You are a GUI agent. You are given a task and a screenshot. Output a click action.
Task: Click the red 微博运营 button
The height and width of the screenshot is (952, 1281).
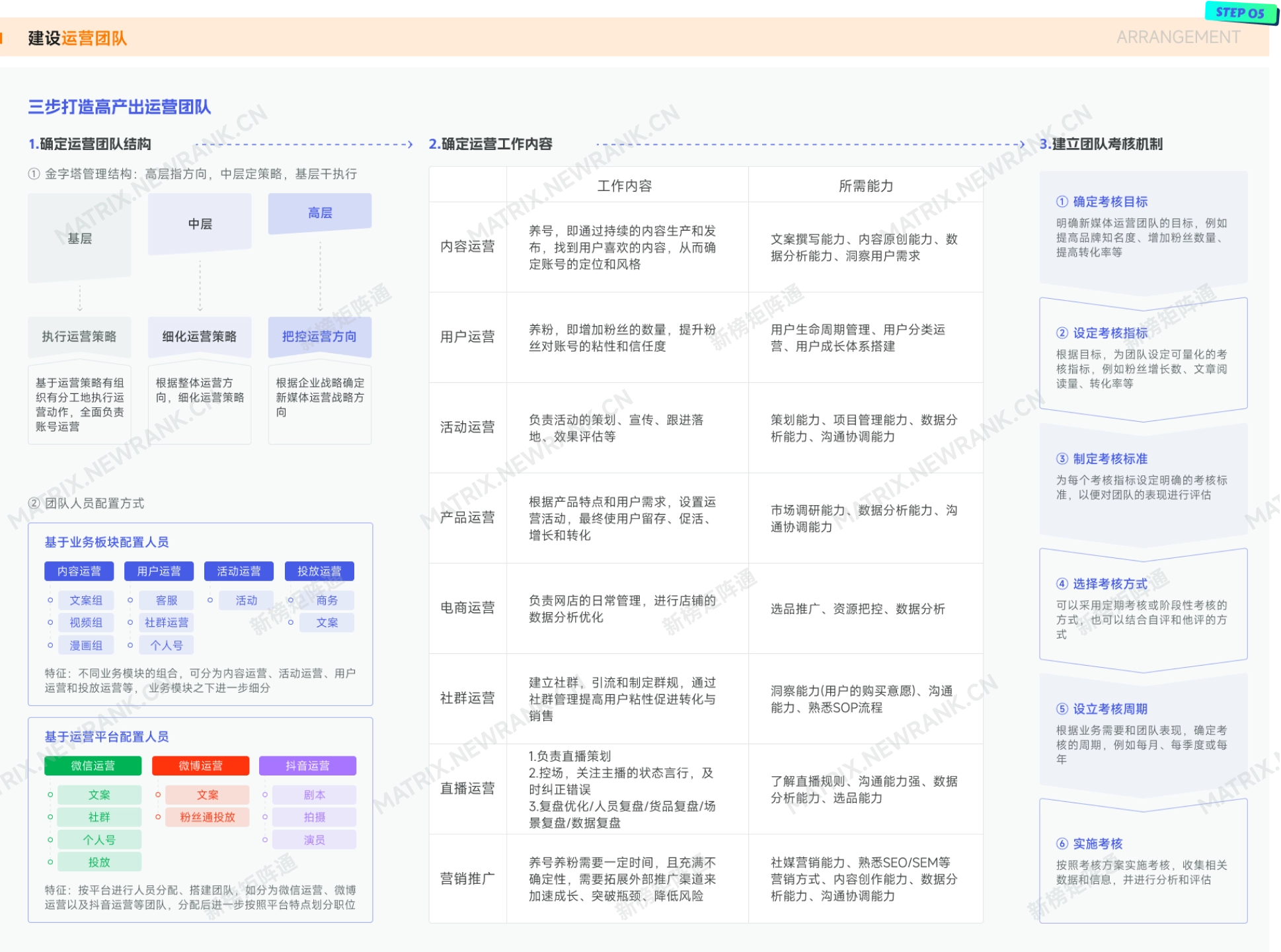(200, 766)
